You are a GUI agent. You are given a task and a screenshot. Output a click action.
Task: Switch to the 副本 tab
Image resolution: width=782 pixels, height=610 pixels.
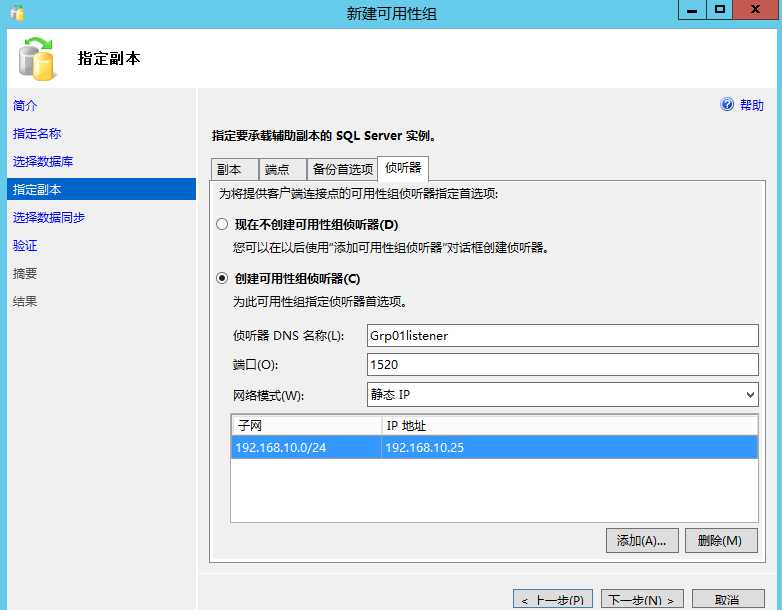tap(234, 170)
